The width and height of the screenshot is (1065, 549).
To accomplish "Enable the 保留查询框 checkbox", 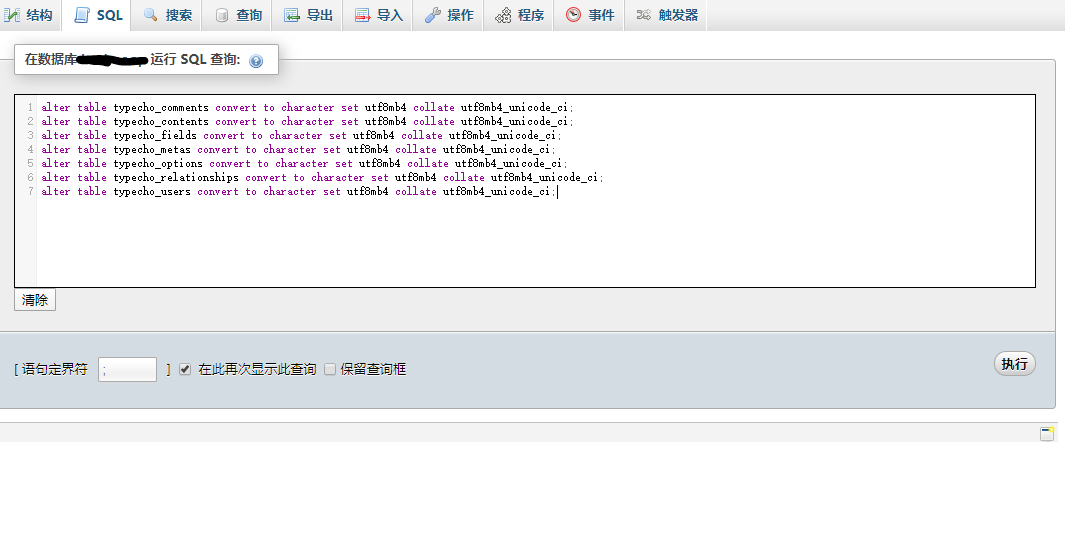I will pos(330,369).
